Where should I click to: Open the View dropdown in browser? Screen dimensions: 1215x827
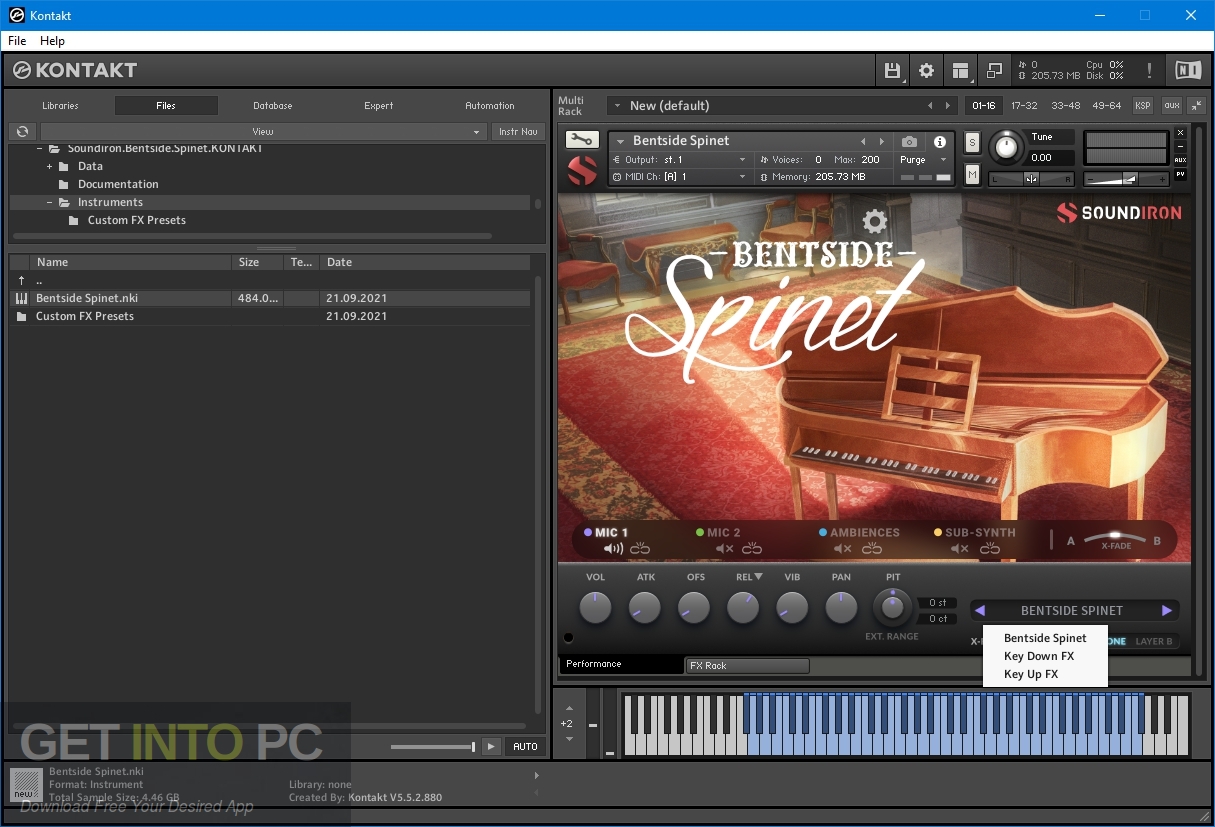point(263,131)
